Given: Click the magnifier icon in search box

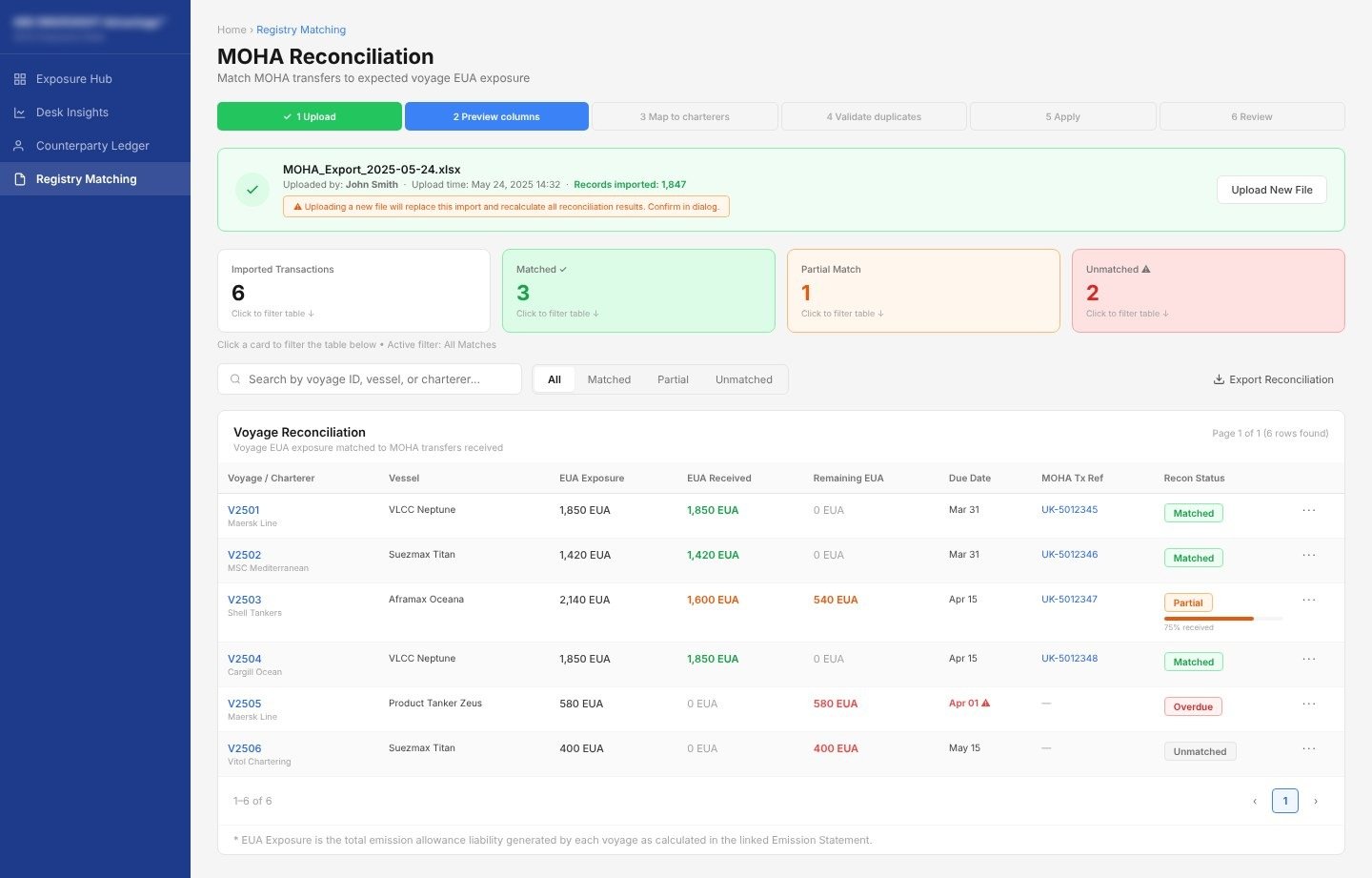Looking at the screenshot, I should pyautogui.click(x=235, y=379).
